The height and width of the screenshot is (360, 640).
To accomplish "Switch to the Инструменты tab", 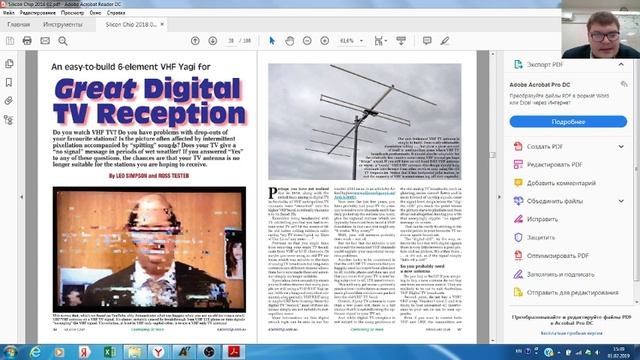I will point(62,24).
